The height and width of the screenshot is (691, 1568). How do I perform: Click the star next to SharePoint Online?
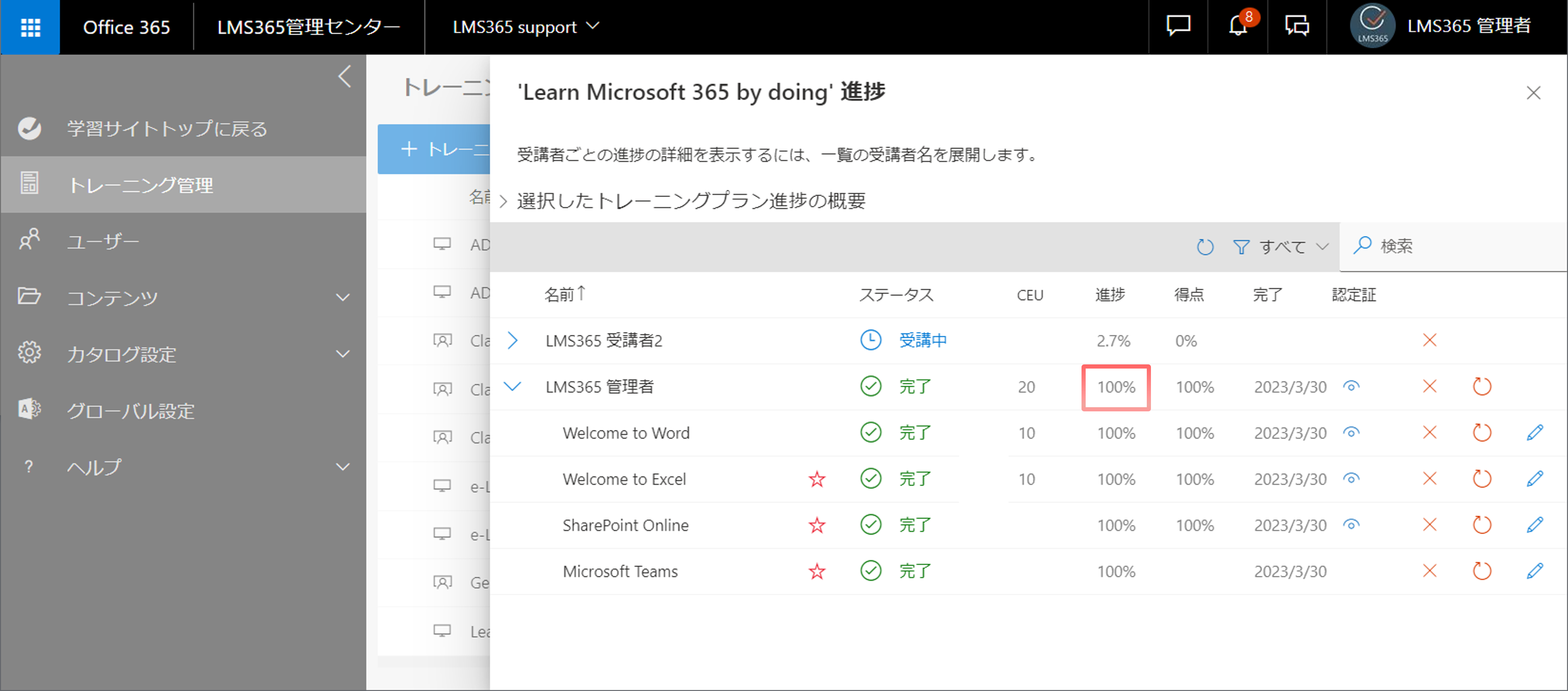tap(817, 525)
